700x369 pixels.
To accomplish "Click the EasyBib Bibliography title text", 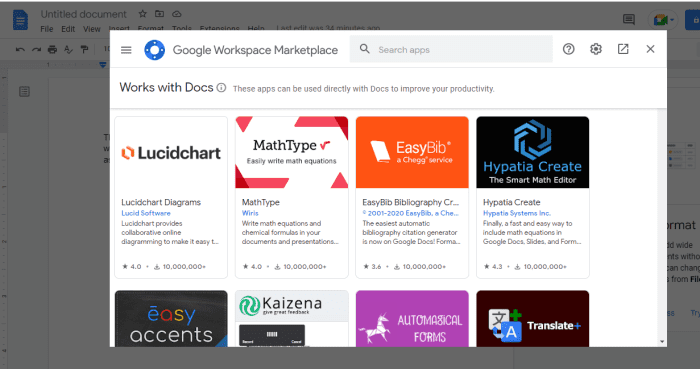I will click(410, 202).
